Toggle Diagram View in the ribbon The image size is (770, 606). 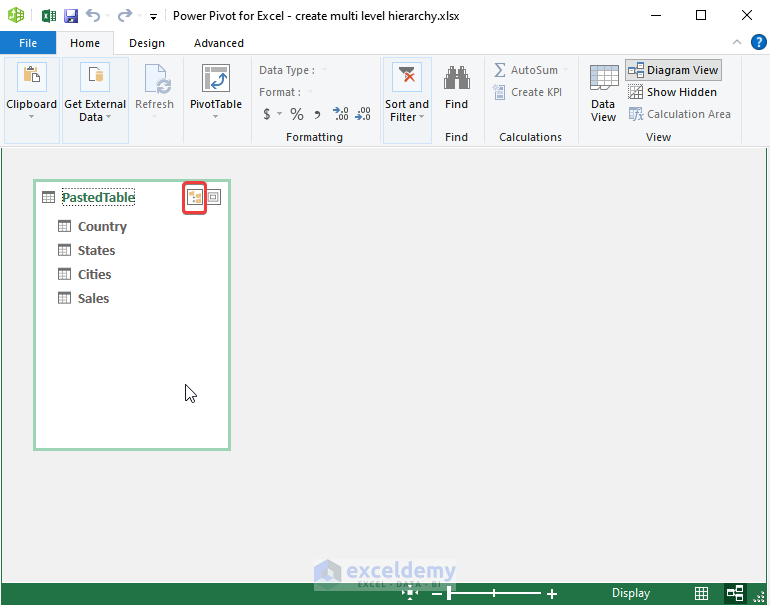pos(673,70)
